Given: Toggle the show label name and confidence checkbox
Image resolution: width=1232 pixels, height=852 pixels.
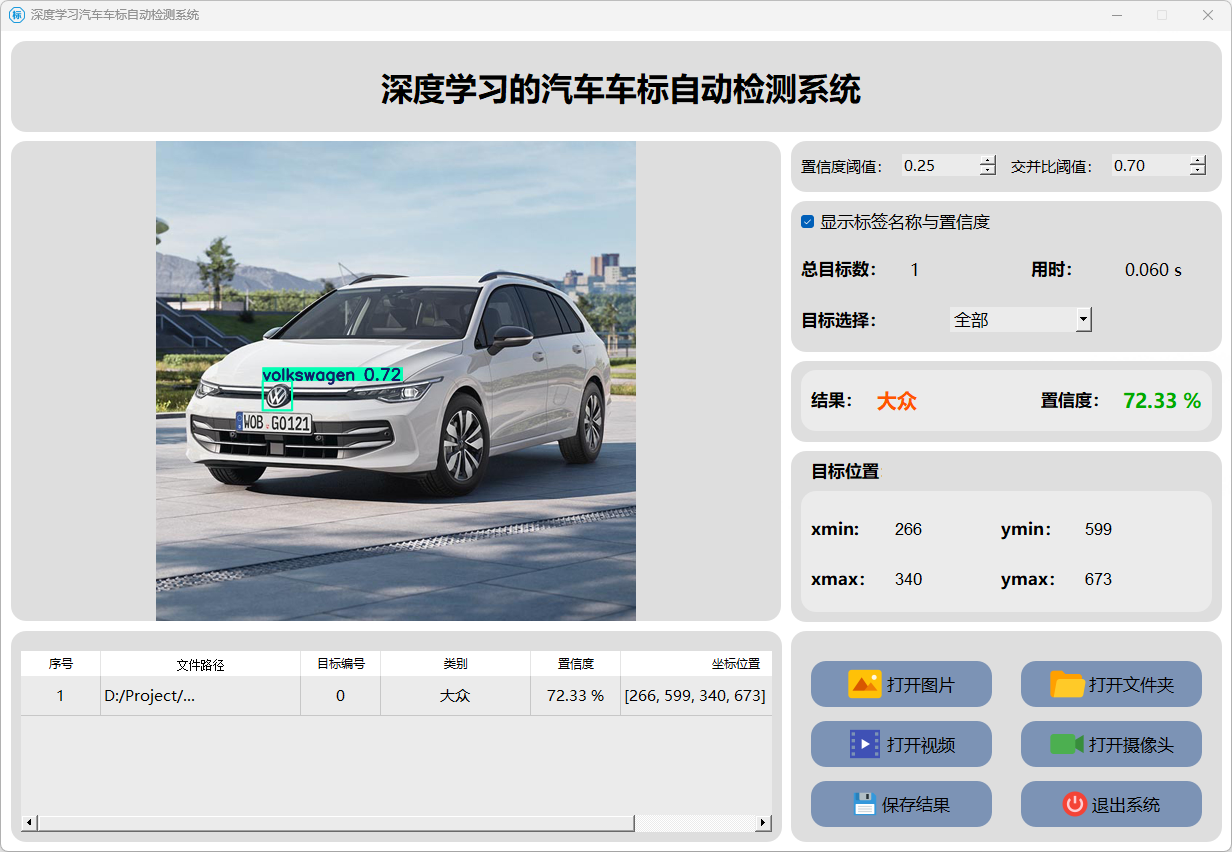Looking at the screenshot, I should [x=808, y=222].
